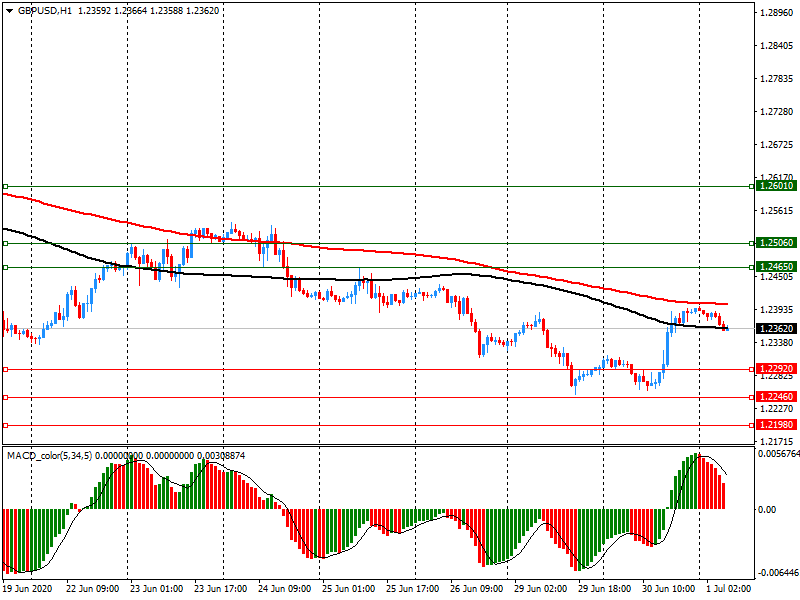Click the 29 Jun 02:00 time label
The height and width of the screenshot is (600, 800).
click(x=540, y=589)
